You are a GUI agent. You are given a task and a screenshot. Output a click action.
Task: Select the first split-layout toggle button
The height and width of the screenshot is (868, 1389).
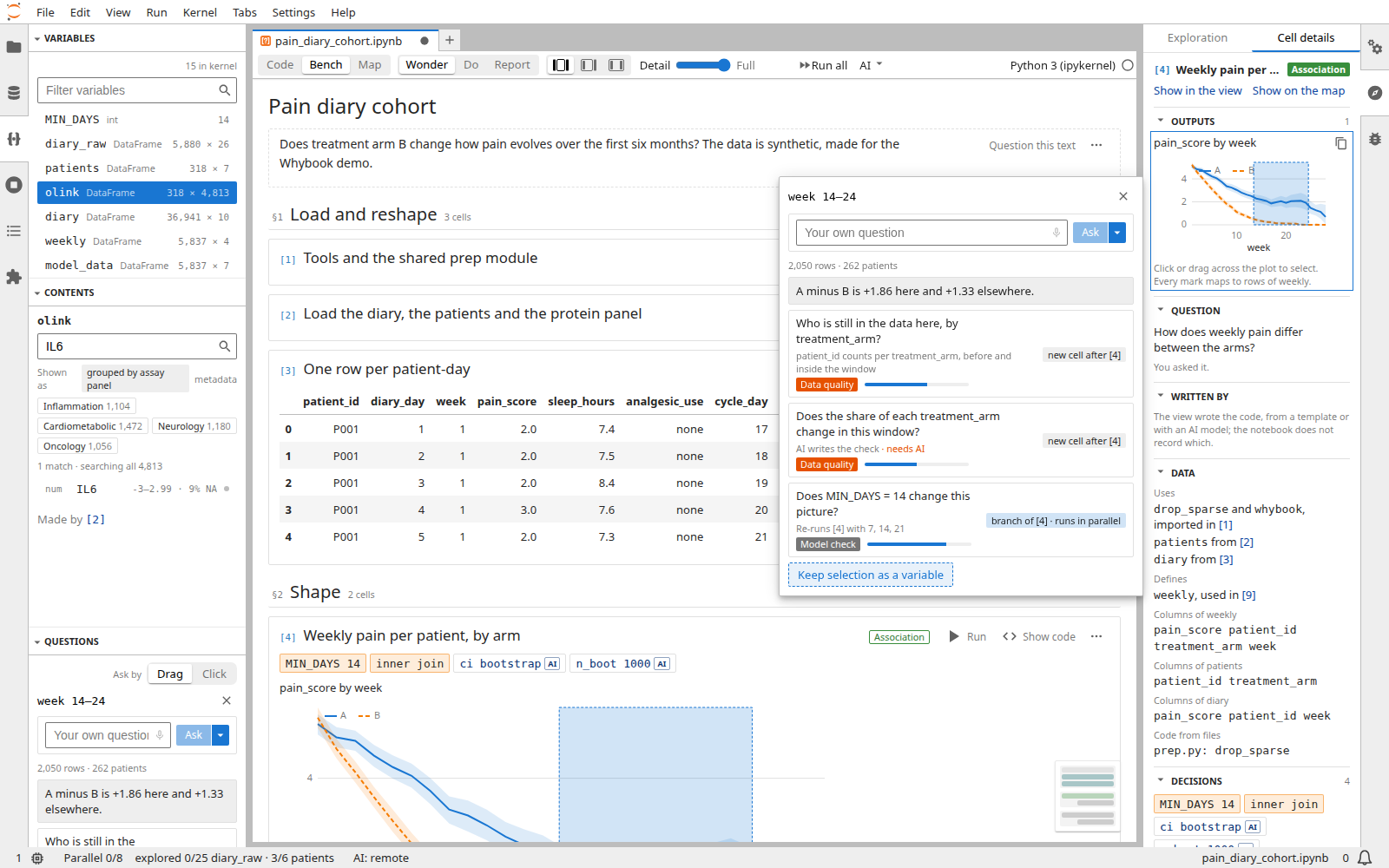pos(561,65)
